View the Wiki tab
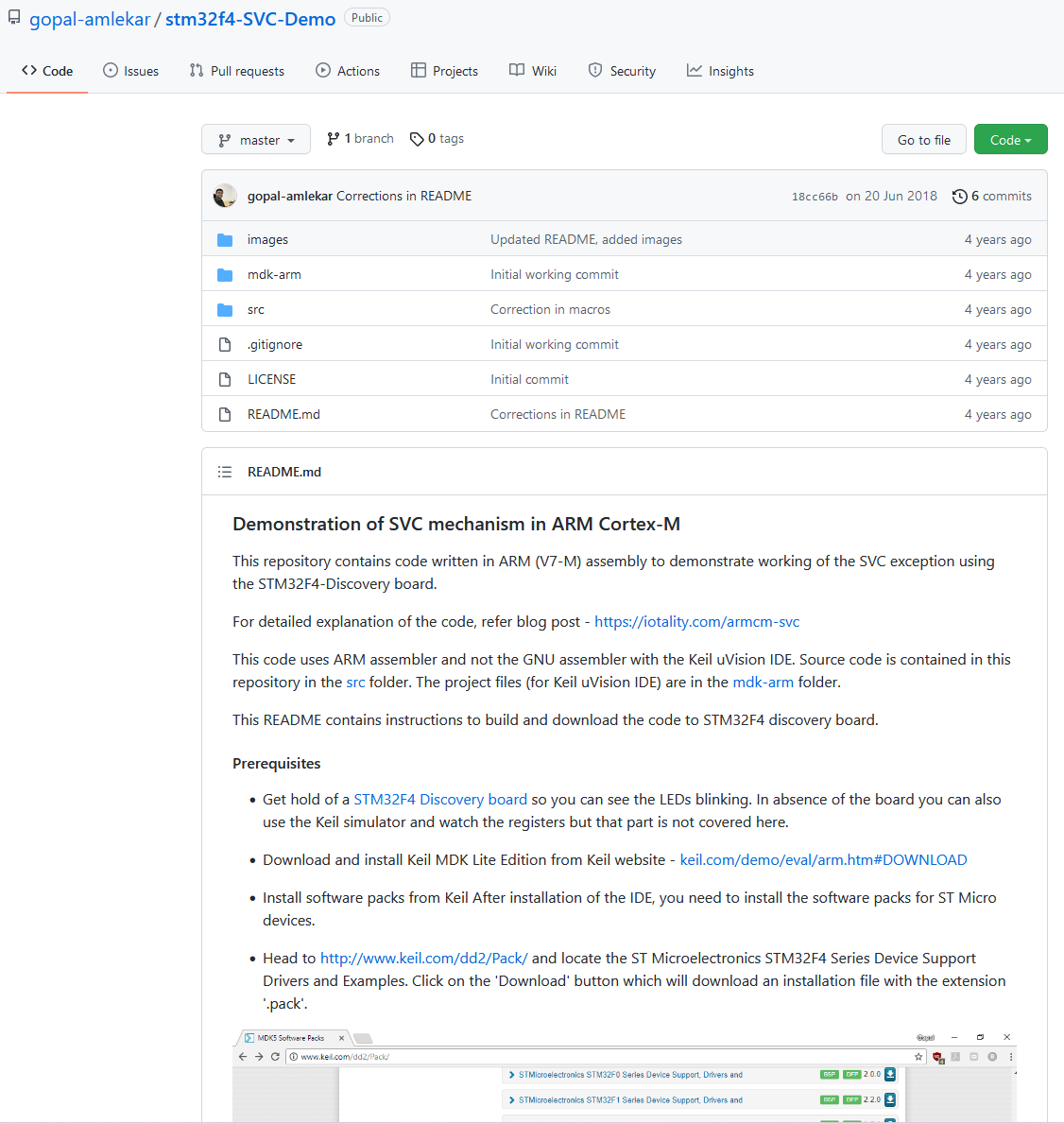This screenshot has width=1064, height=1124. click(532, 71)
